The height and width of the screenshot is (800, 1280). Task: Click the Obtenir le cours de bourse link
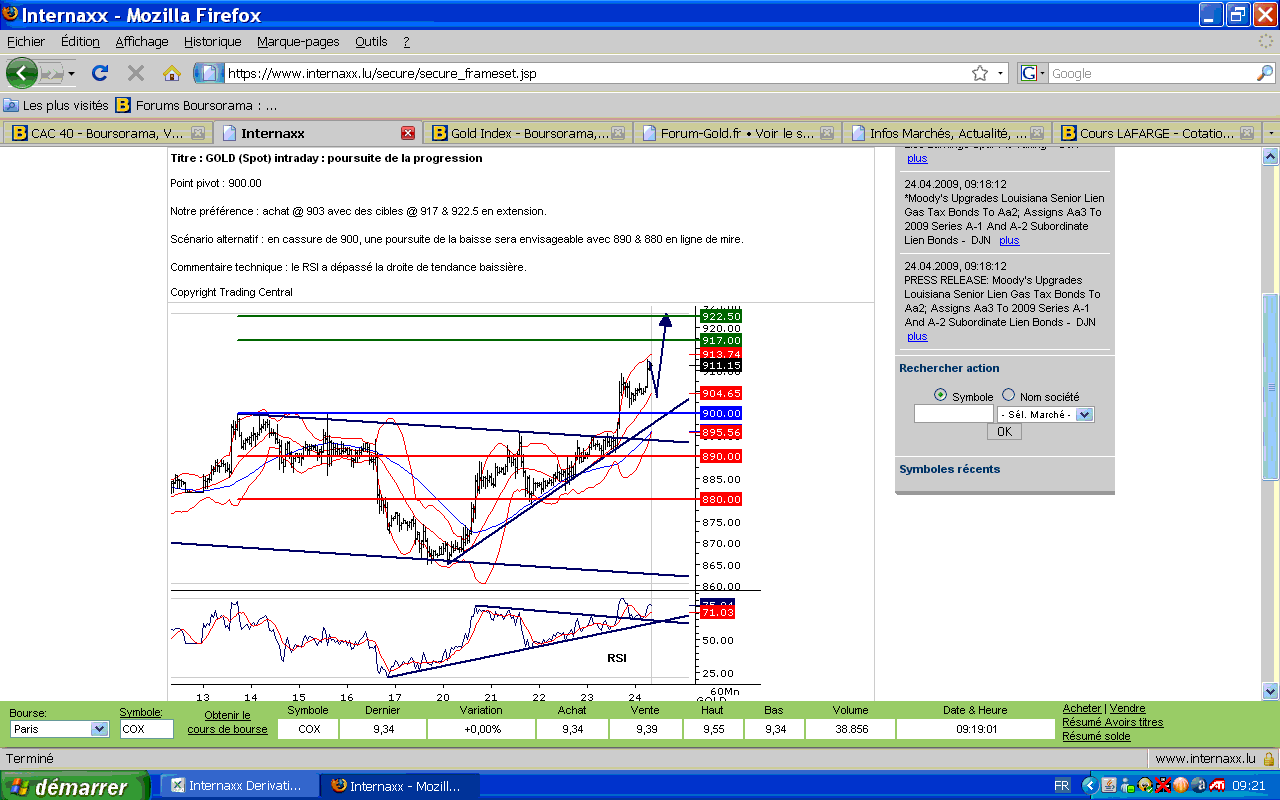227,722
